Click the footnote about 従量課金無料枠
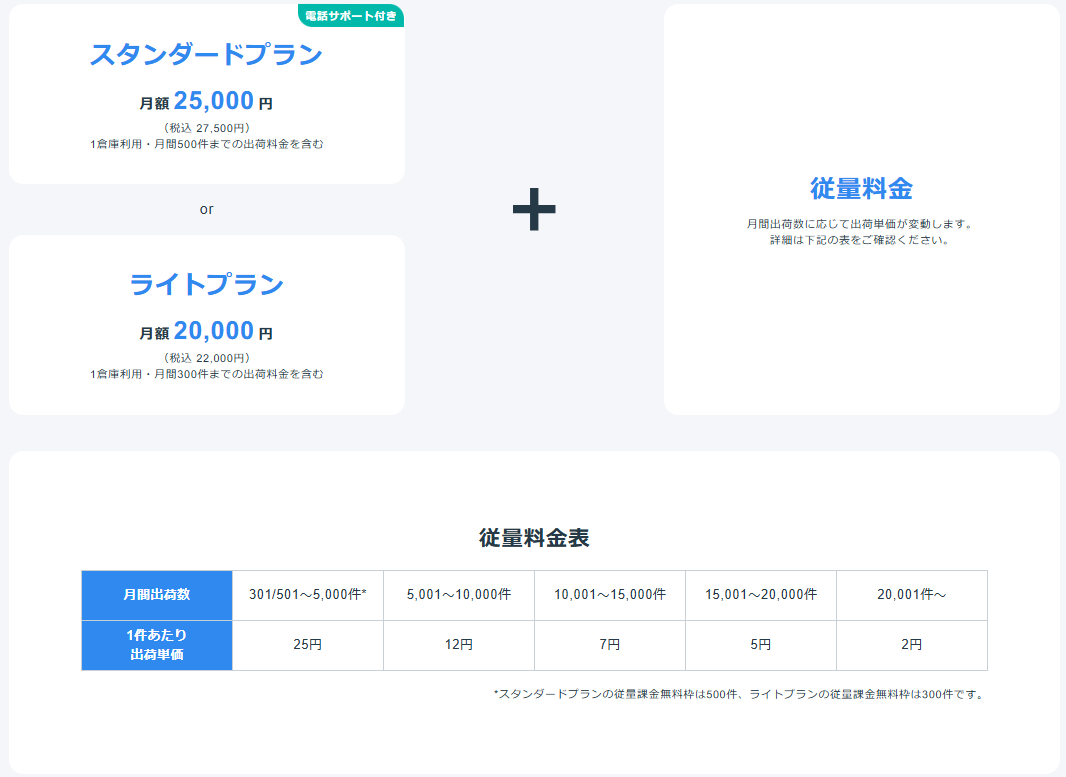1066x777 pixels. 740,694
